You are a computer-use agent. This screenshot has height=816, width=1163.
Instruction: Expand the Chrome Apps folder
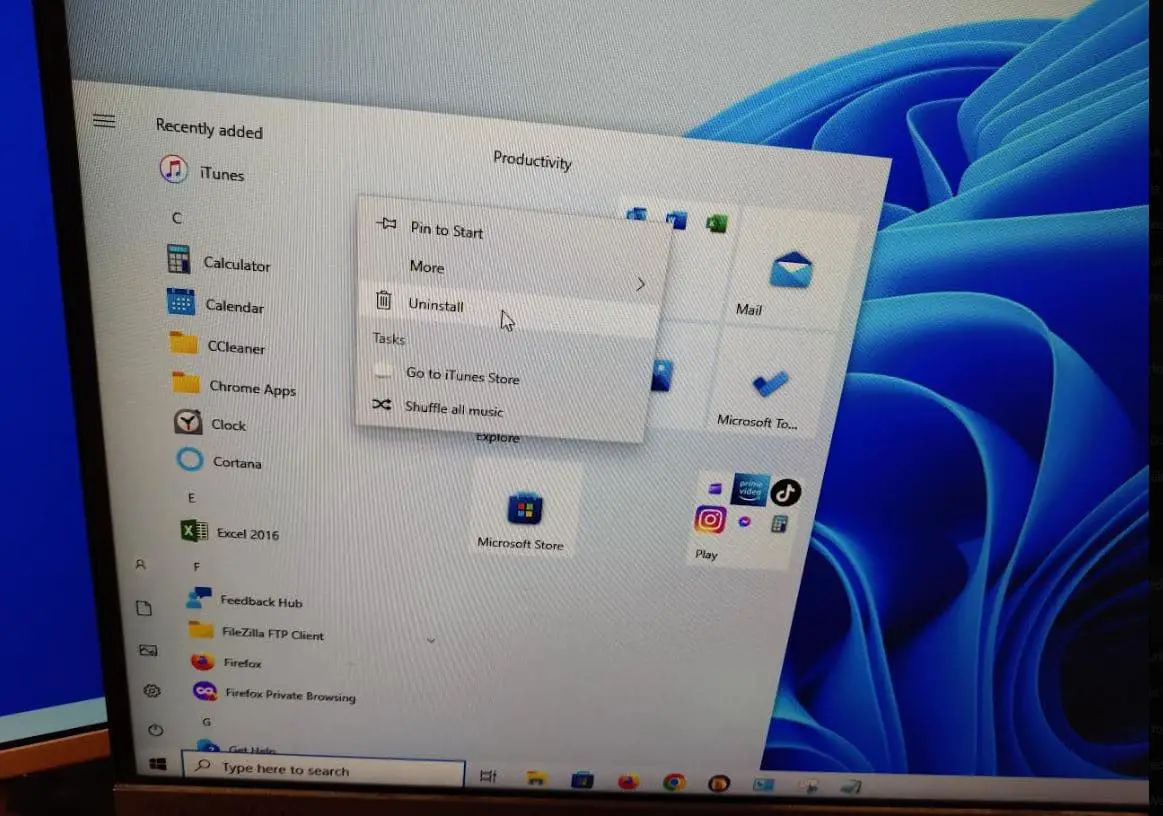coord(252,387)
